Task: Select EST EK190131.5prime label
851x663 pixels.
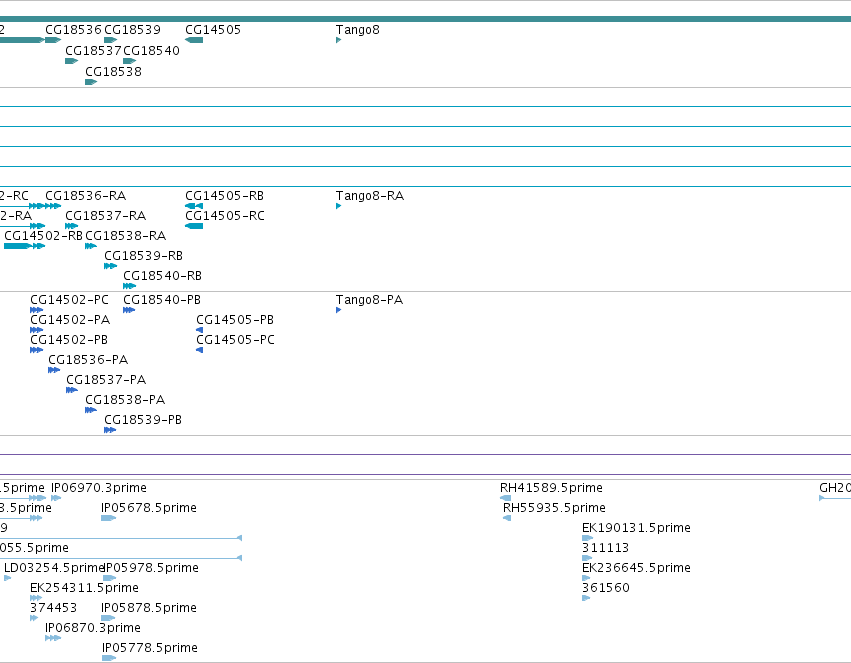Action: pyautogui.click(x=637, y=528)
